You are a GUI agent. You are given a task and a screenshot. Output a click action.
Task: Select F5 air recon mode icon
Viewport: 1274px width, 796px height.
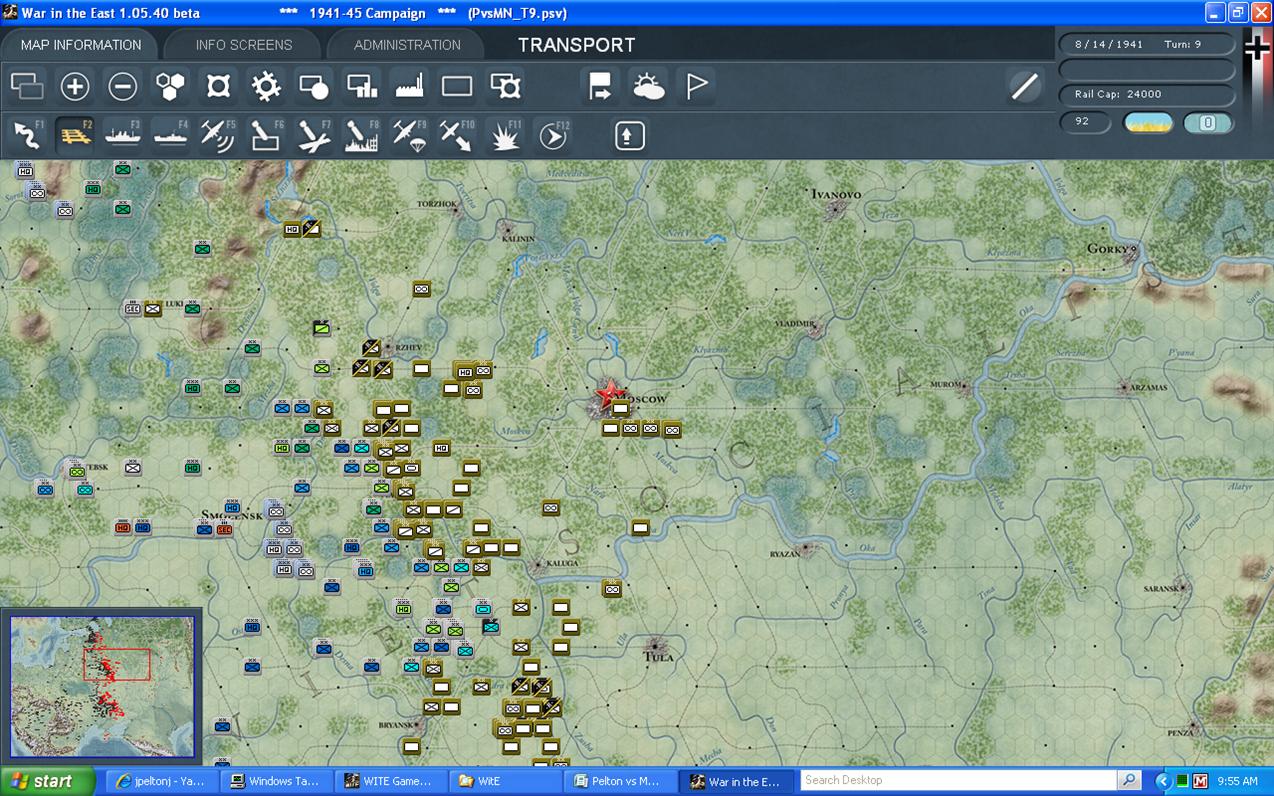tap(218, 135)
